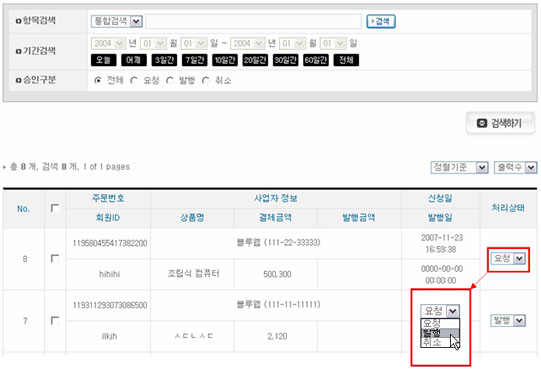
Task: Click the 상품명 column header
Action: (x=192, y=218)
